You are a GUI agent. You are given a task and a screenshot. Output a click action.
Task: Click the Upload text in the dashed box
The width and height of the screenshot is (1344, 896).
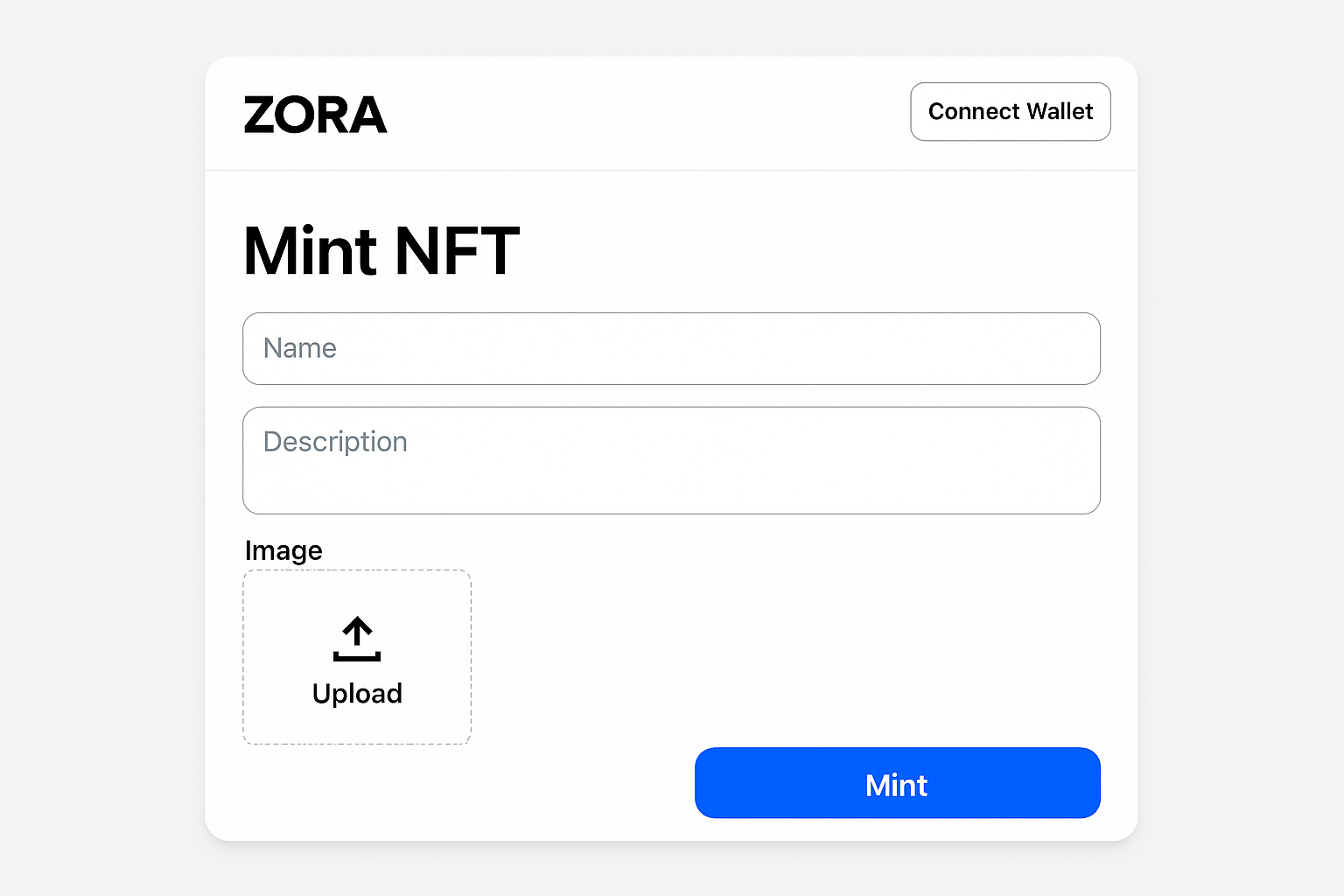[356, 693]
